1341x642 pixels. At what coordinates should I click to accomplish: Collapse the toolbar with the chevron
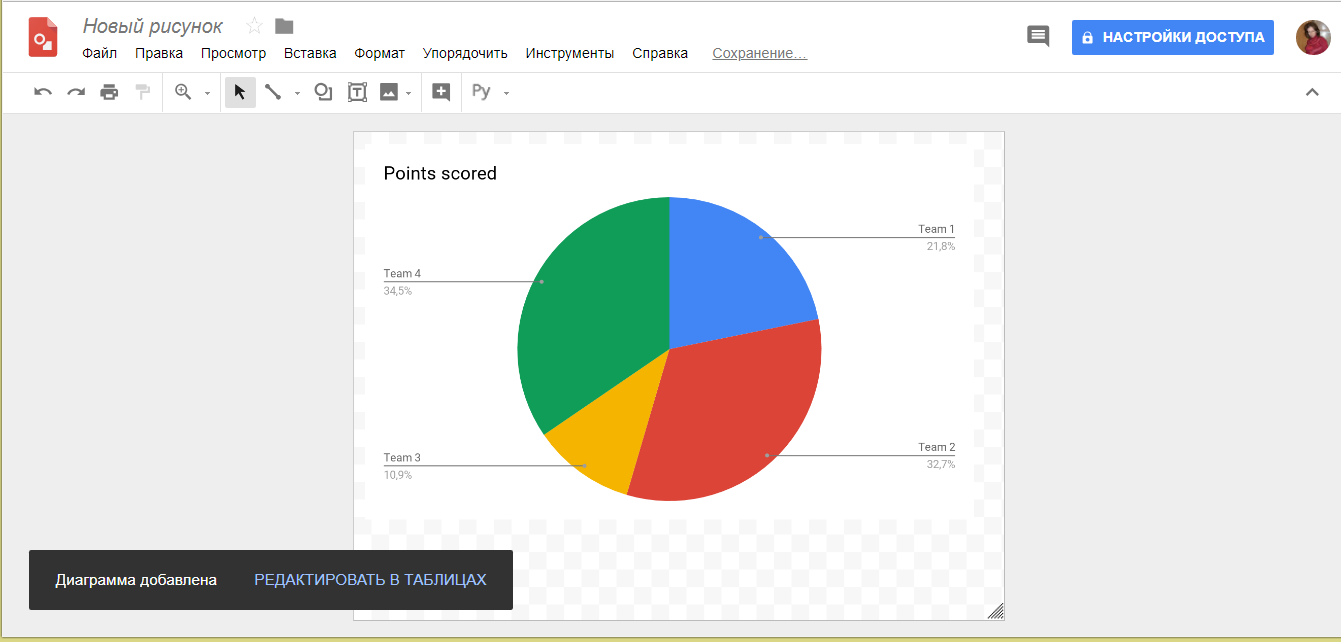tap(1313, 91)
